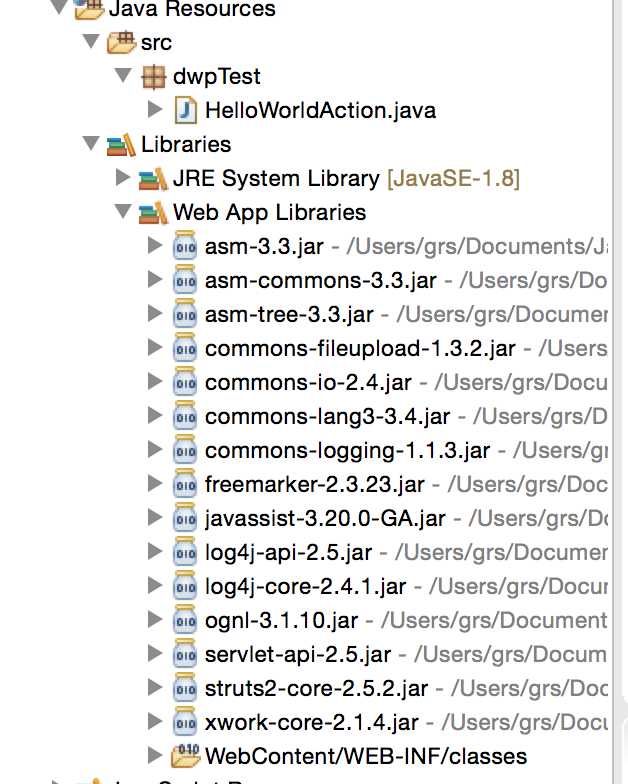Select the log4j-core-2.4.1.jar entry
The image size is (628, 784).
tap(305, 586)
